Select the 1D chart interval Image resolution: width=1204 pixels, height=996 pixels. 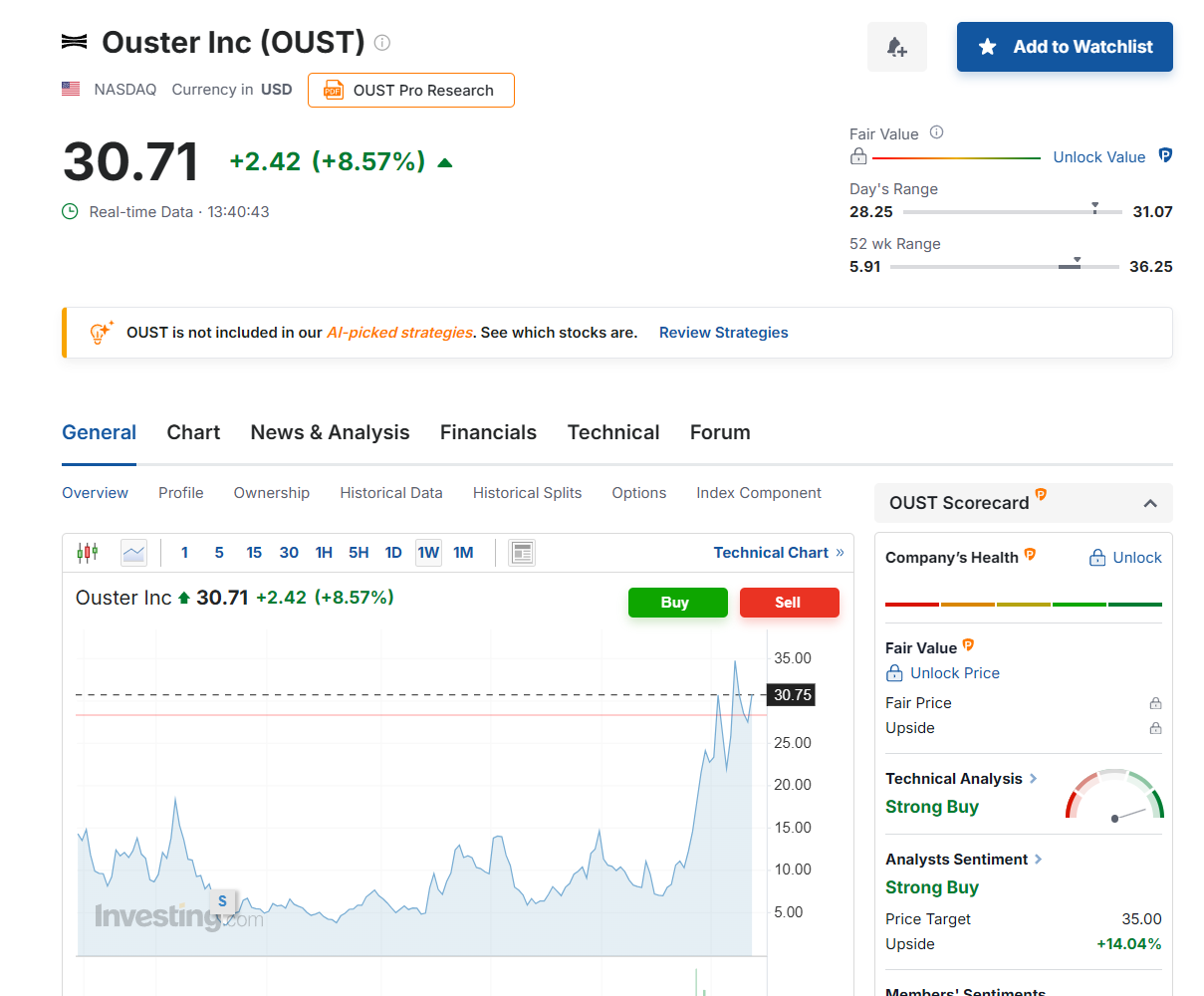click(393, 553)
